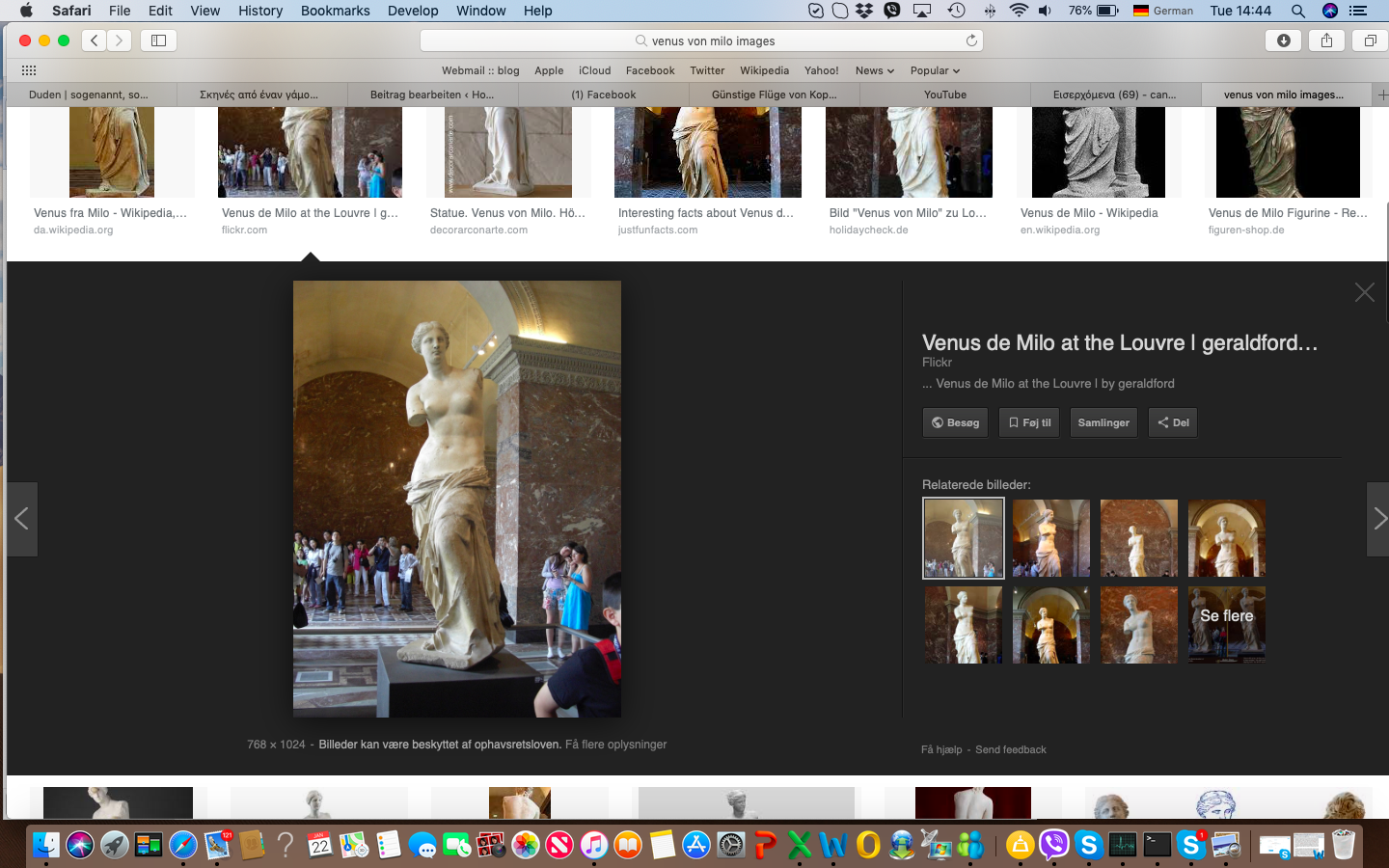Image resolution: width=1389 pixels, height=868 pixels.
Task: Click the Besøg button
Action: (x=955, y=422)
